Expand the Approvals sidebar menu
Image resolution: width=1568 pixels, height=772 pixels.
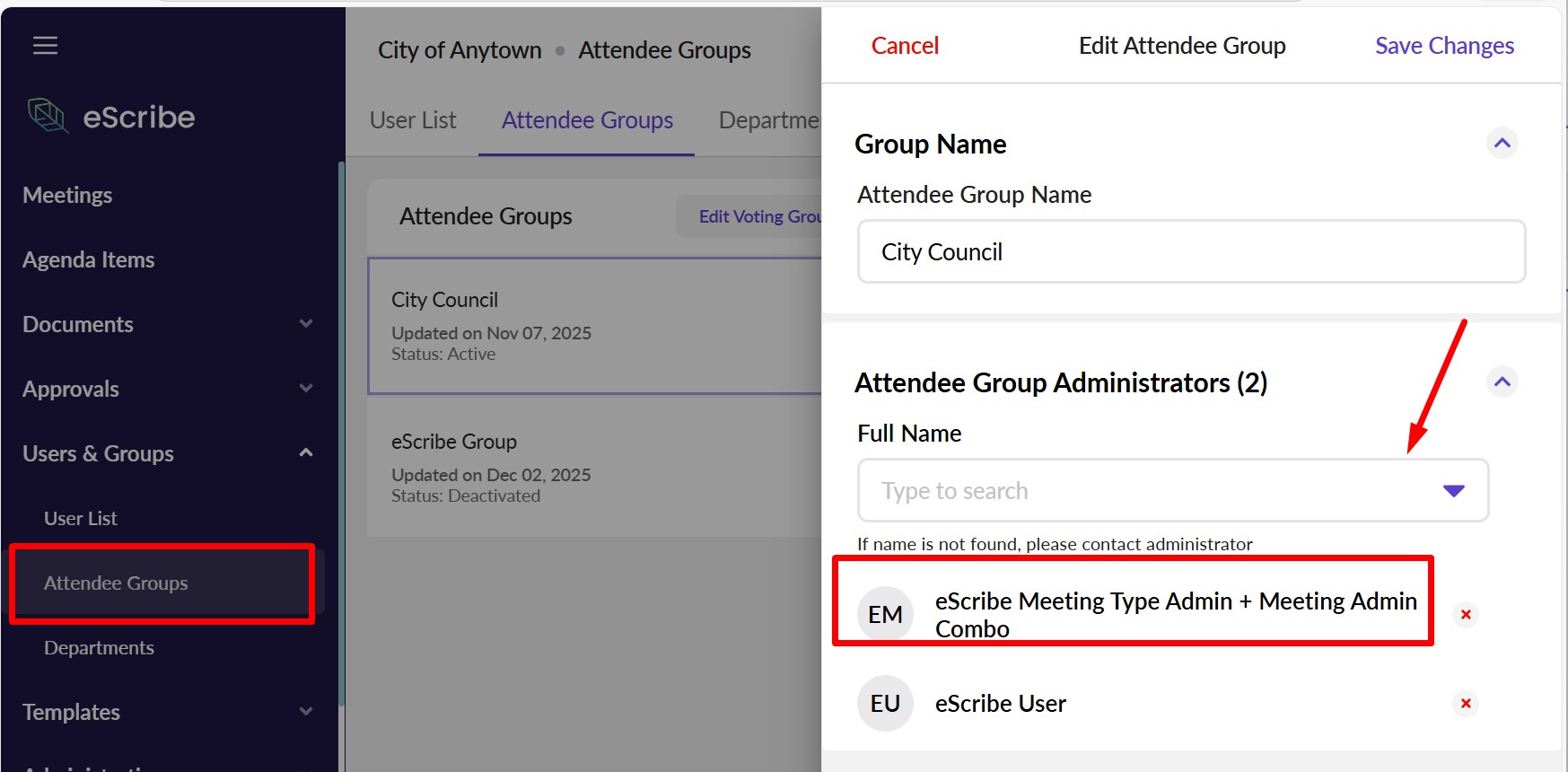coord(306,389)
